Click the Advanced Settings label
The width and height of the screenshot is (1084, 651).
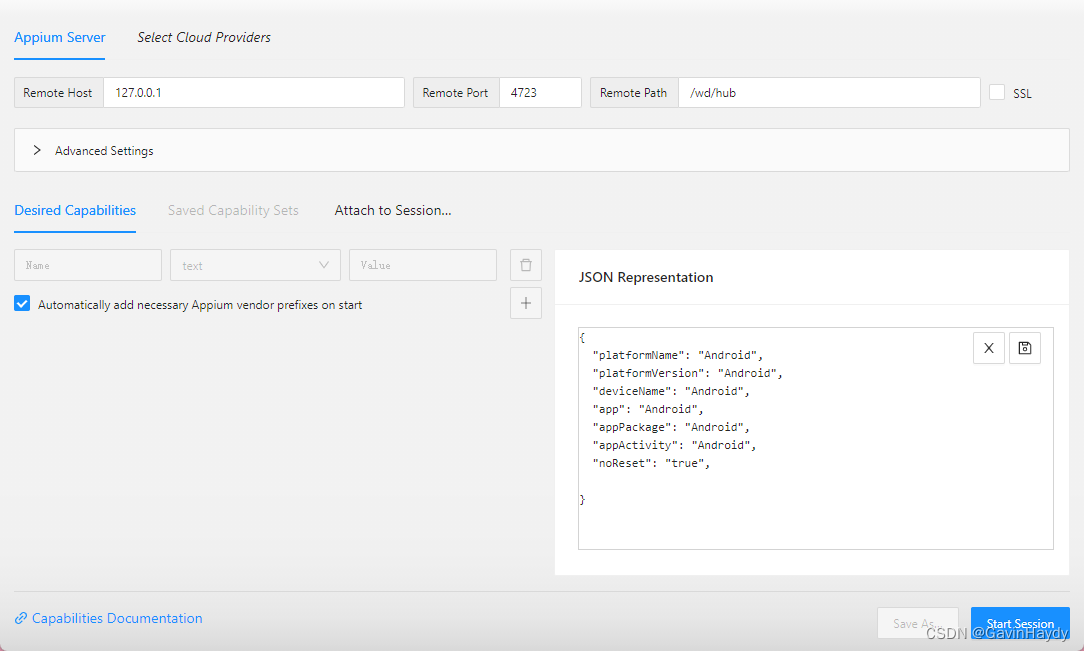click(x=104, y=151)
